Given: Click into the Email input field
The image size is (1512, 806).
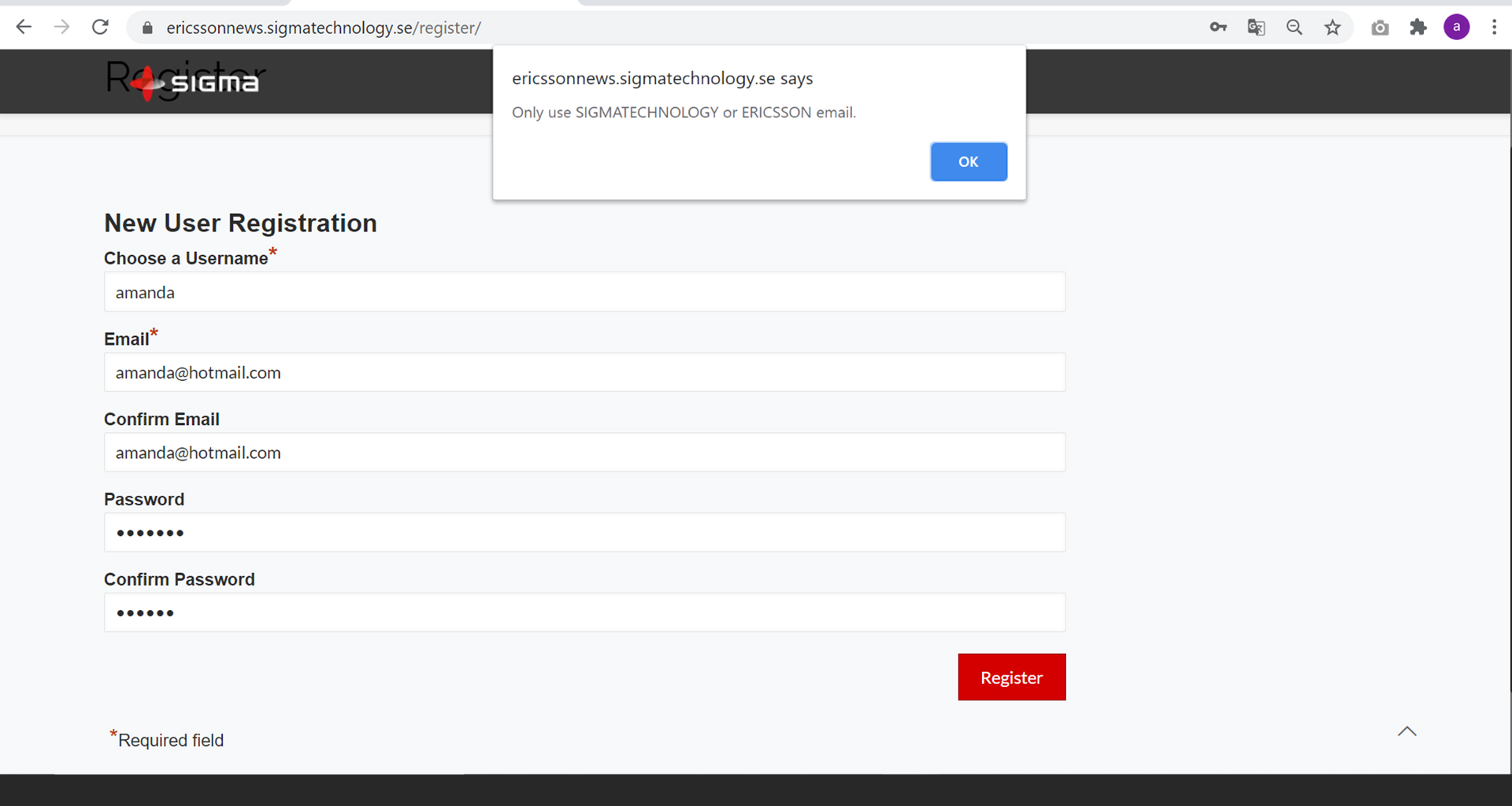Looking at the screenshot, I should point(584,372).
